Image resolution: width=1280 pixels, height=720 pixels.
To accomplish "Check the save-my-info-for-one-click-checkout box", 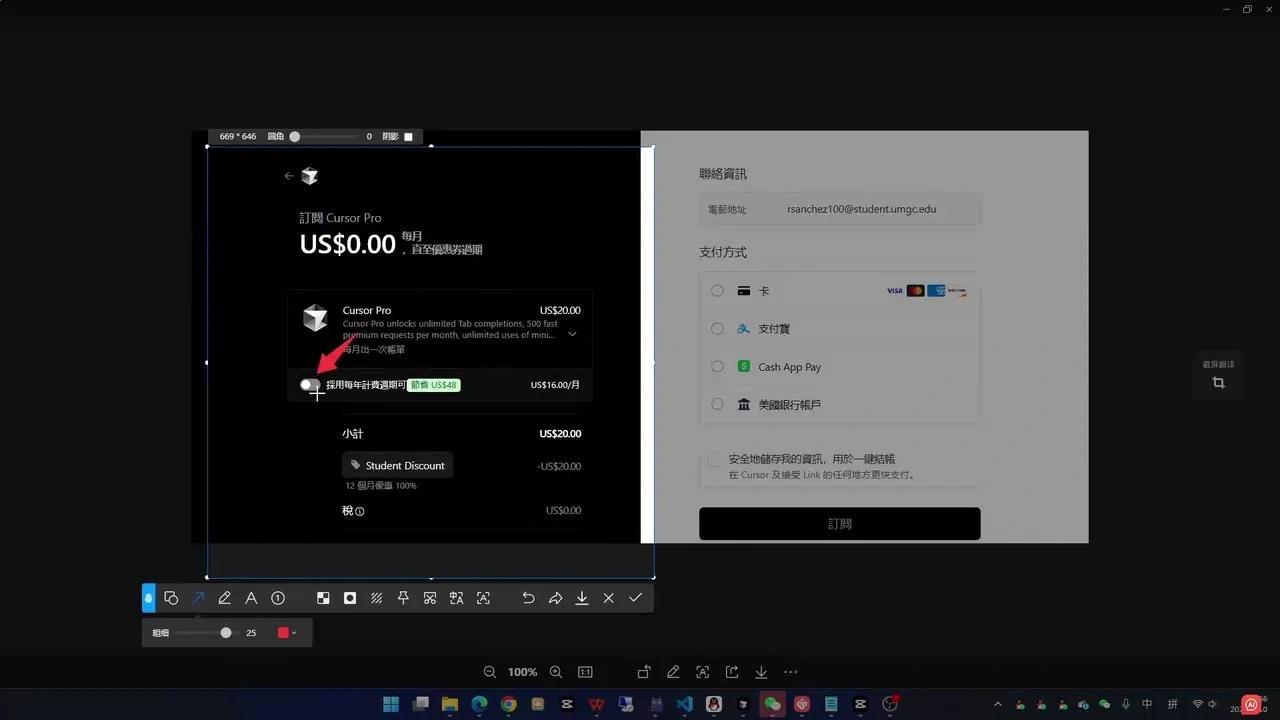I will pos(715,459).
